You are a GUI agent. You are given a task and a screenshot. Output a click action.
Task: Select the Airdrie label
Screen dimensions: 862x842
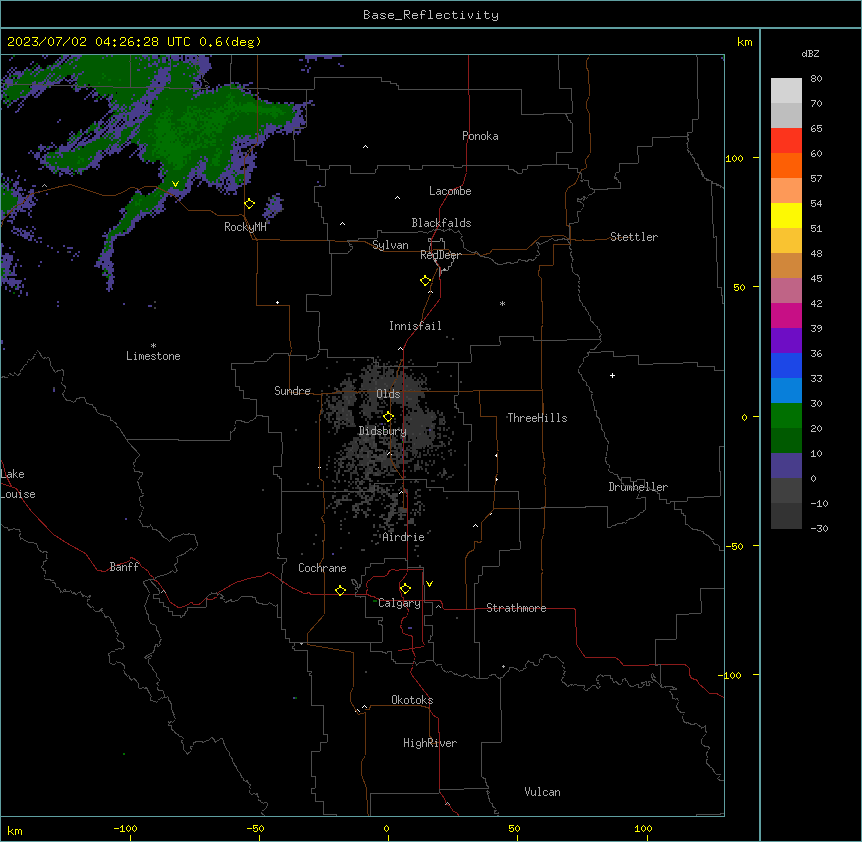[404, 537]
